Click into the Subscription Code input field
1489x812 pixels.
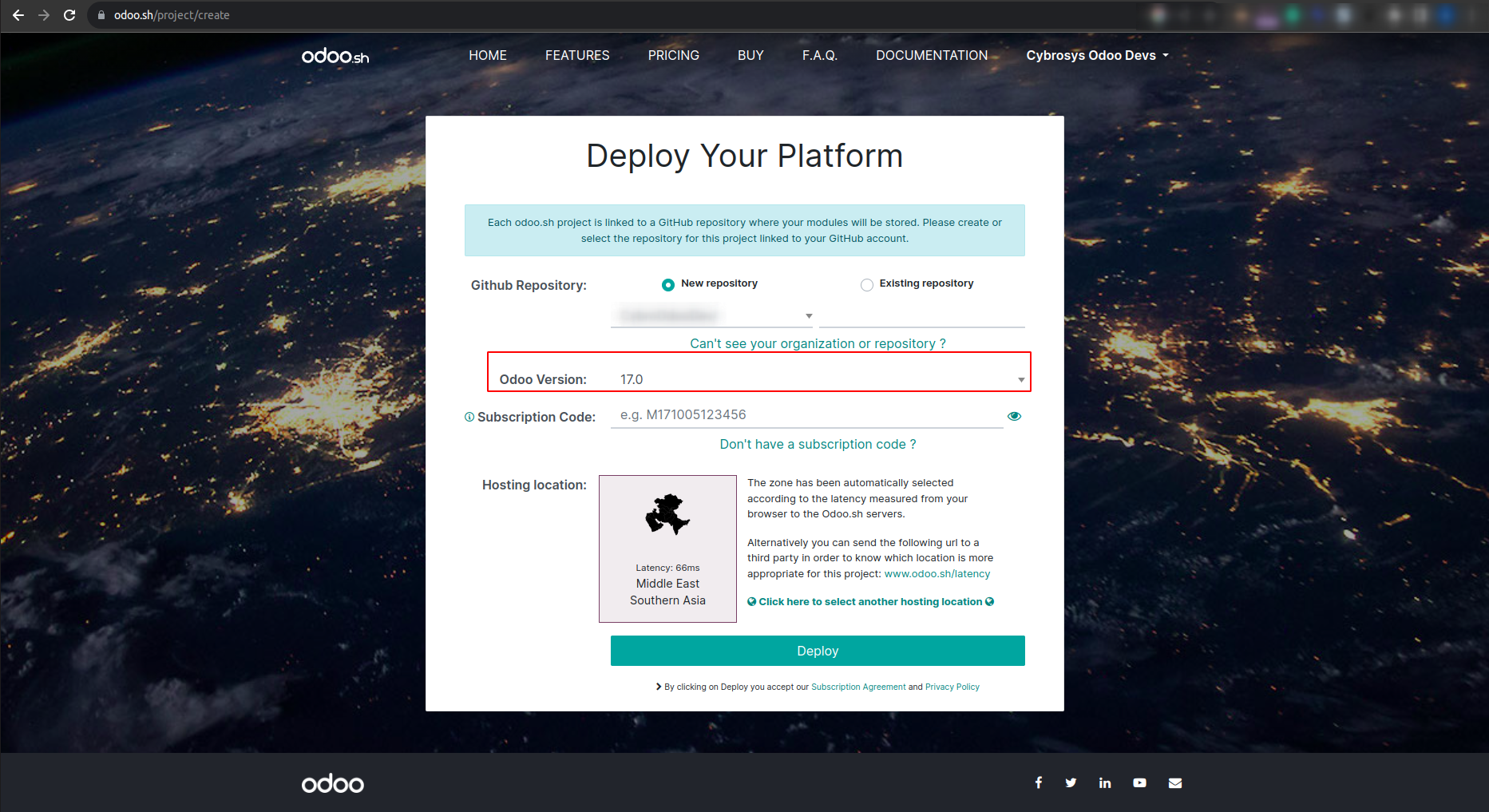[x=806, y=415]
